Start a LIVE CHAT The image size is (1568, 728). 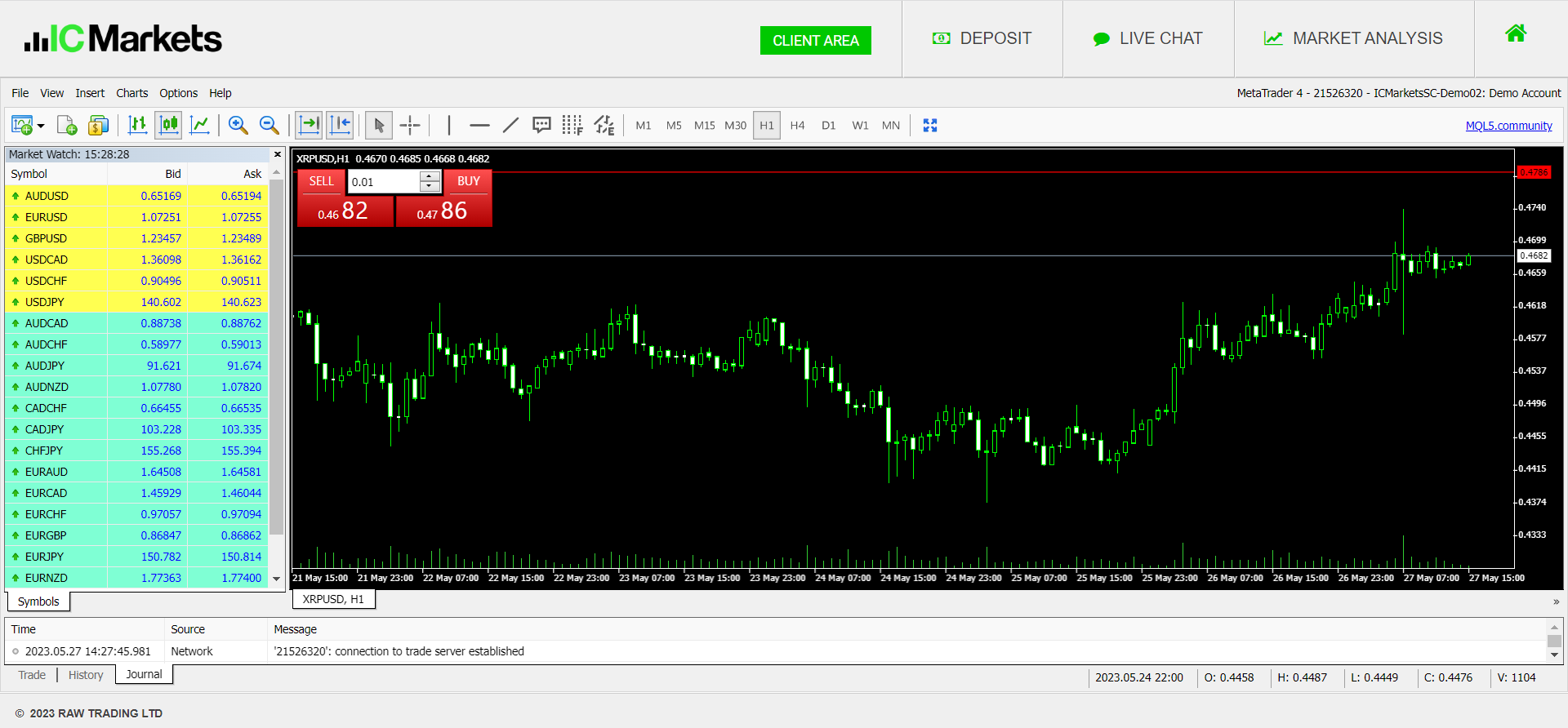pos(1148,38)
